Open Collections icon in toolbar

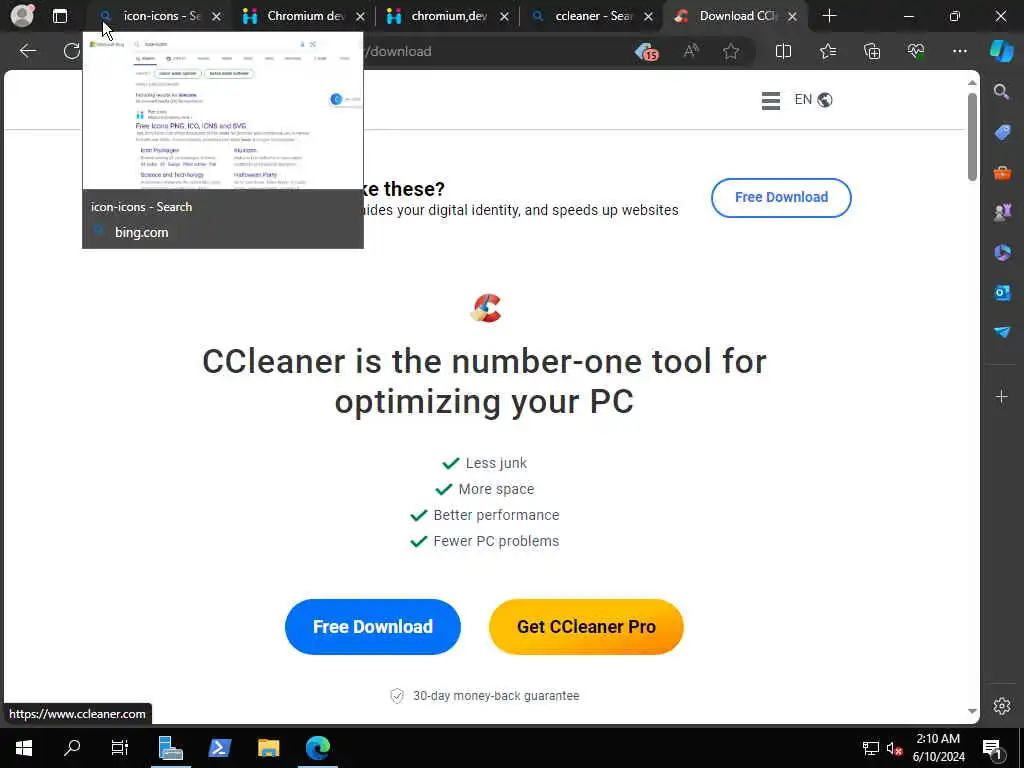point(872,51)
